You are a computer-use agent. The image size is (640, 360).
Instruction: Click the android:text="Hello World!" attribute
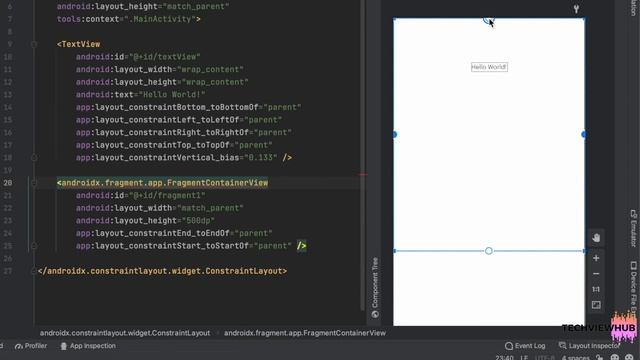pyautogui.click(x=140, y=95)
